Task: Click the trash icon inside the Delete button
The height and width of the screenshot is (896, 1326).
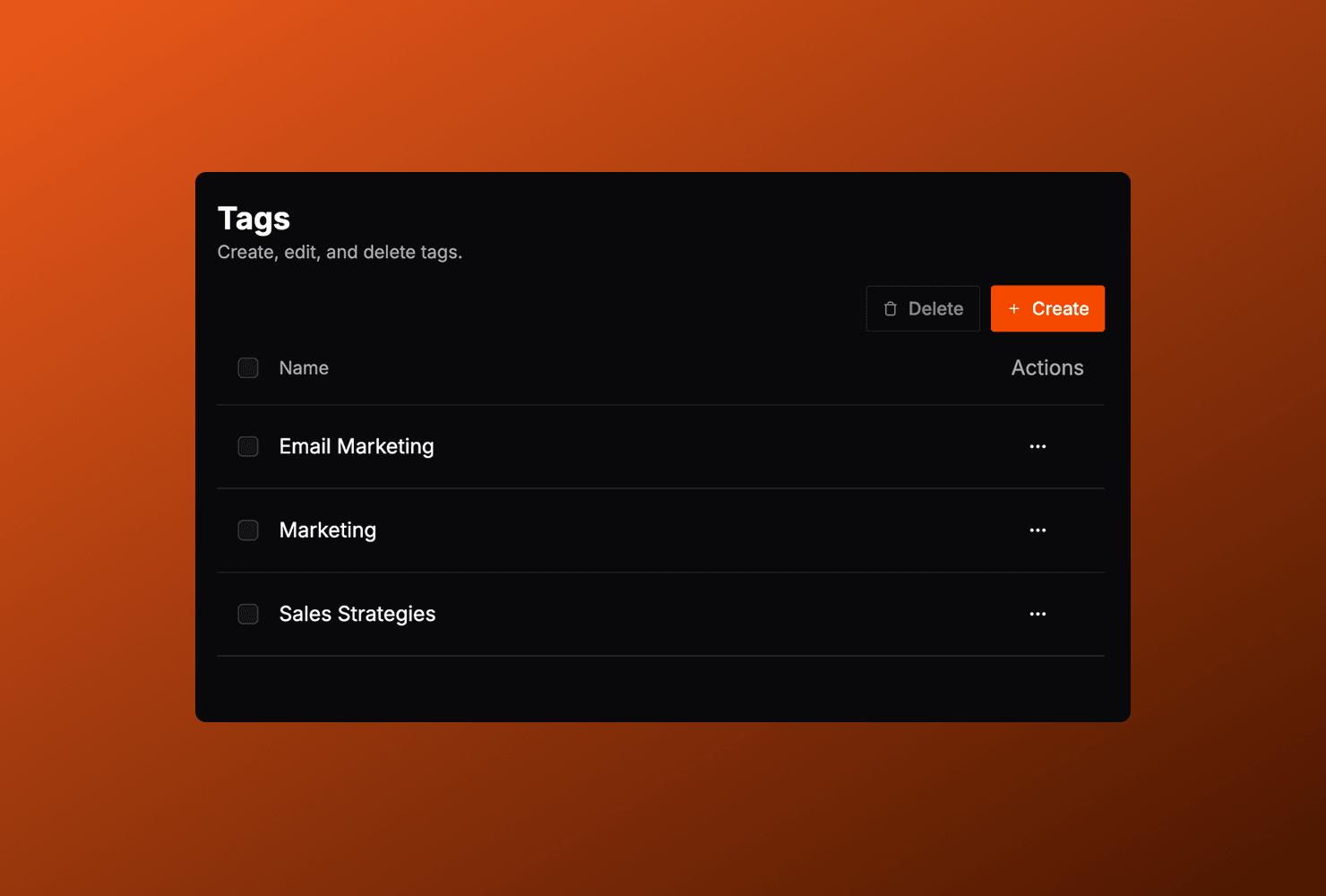Action: click(x=890, y=308)
